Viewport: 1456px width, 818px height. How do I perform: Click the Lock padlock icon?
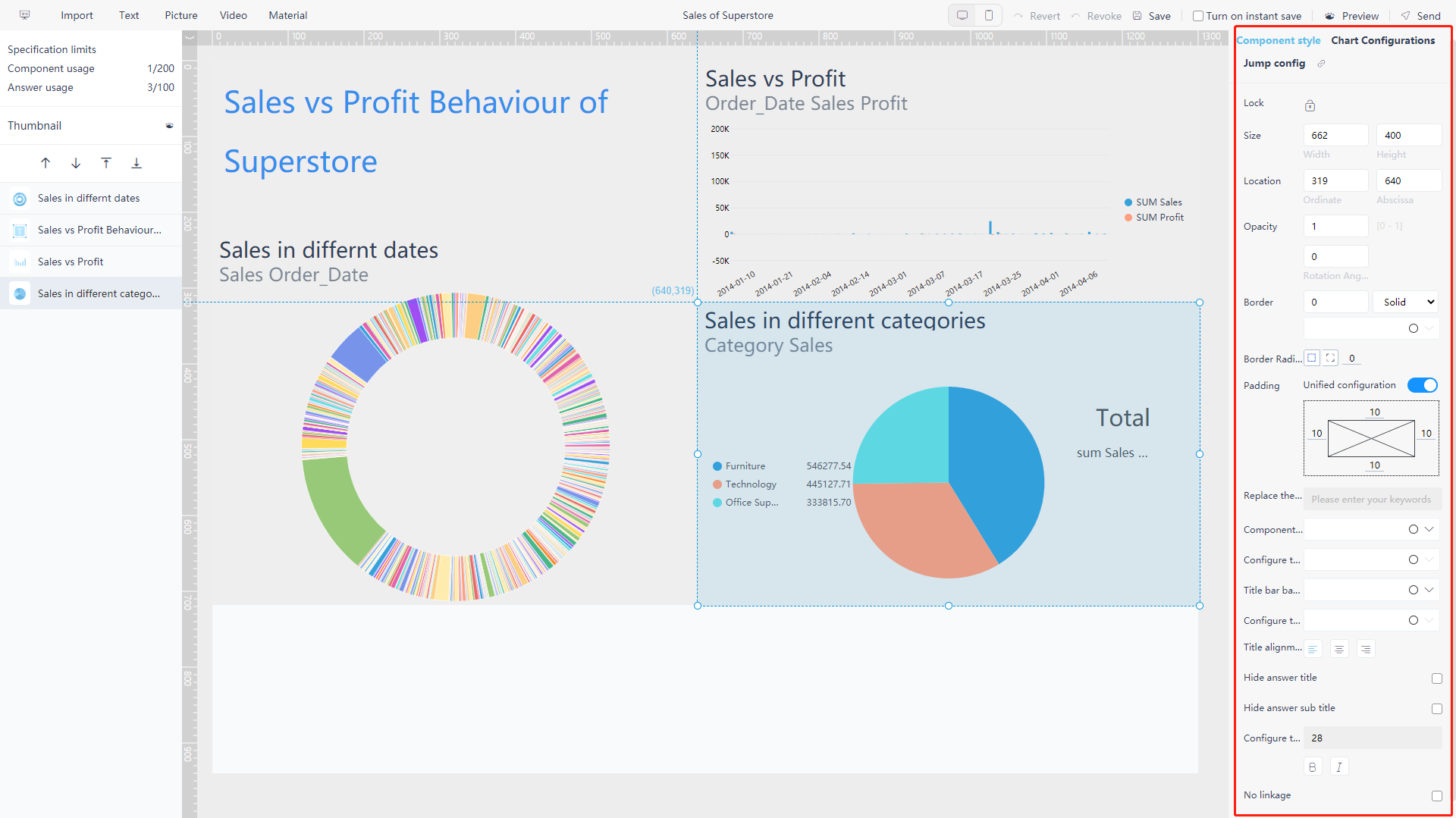click(x=1310, y=105)
